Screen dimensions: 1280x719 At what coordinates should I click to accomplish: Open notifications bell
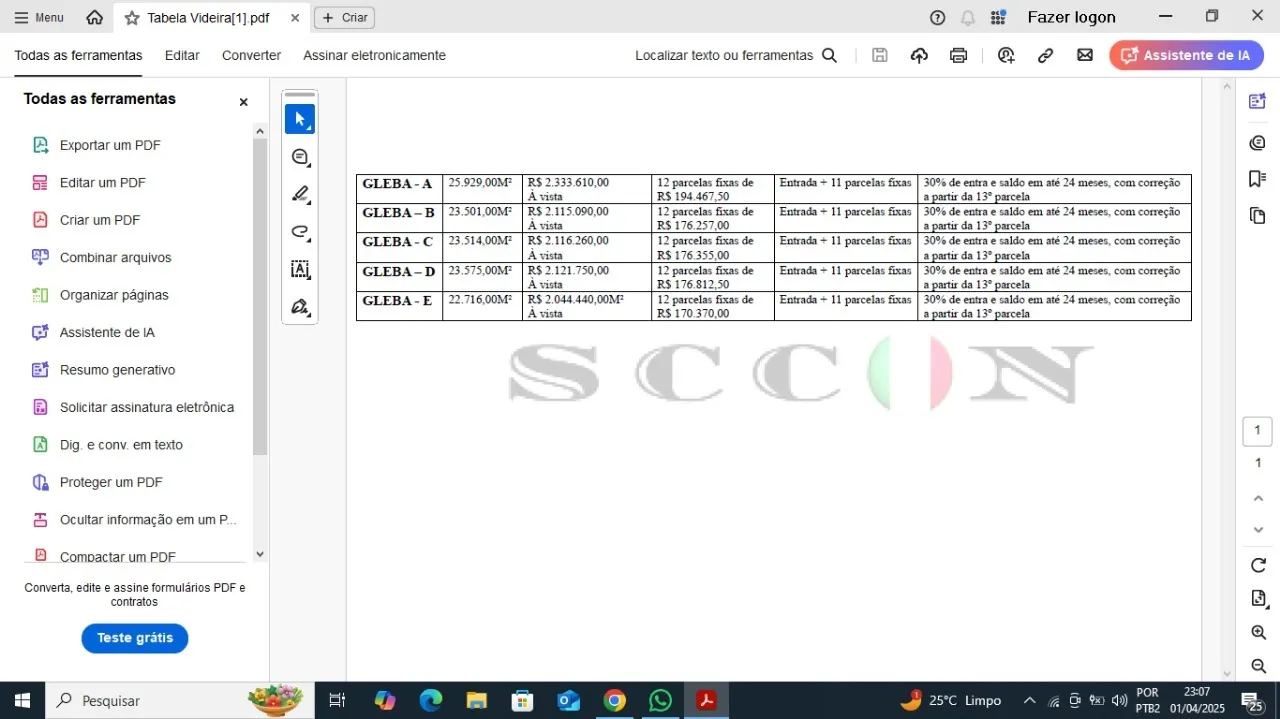click(968, 17)
